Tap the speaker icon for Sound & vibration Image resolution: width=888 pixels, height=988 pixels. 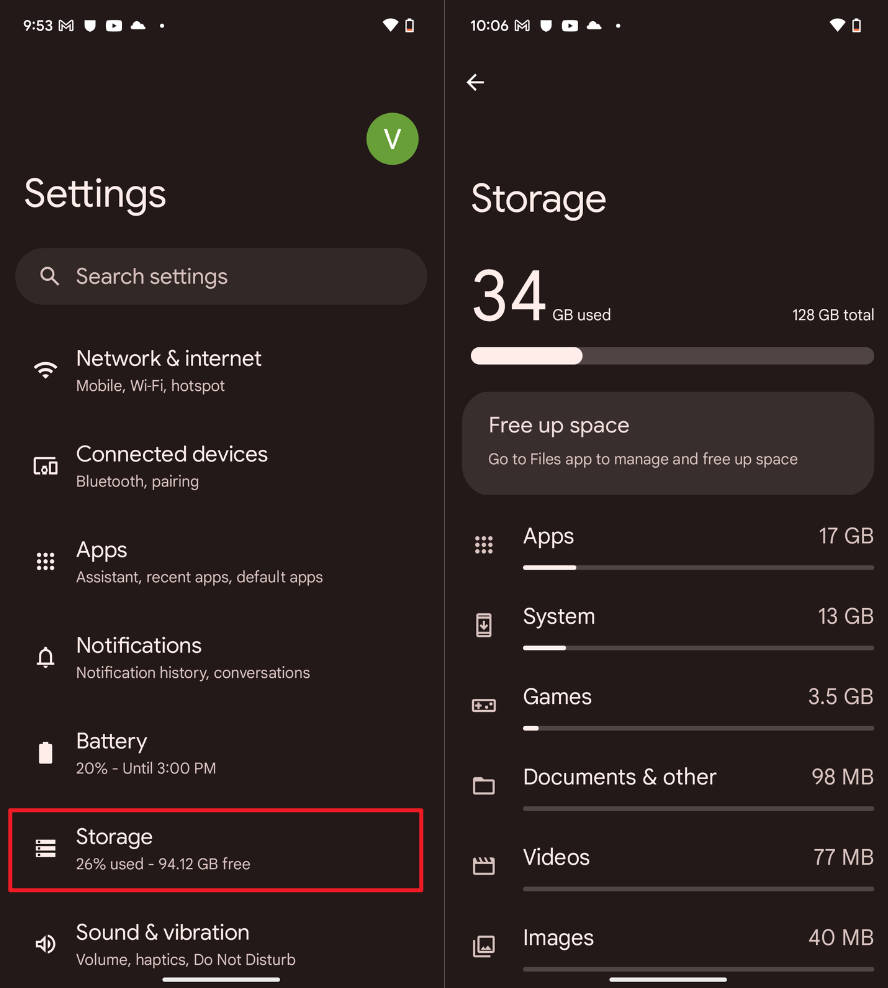(x=45, y=944)
